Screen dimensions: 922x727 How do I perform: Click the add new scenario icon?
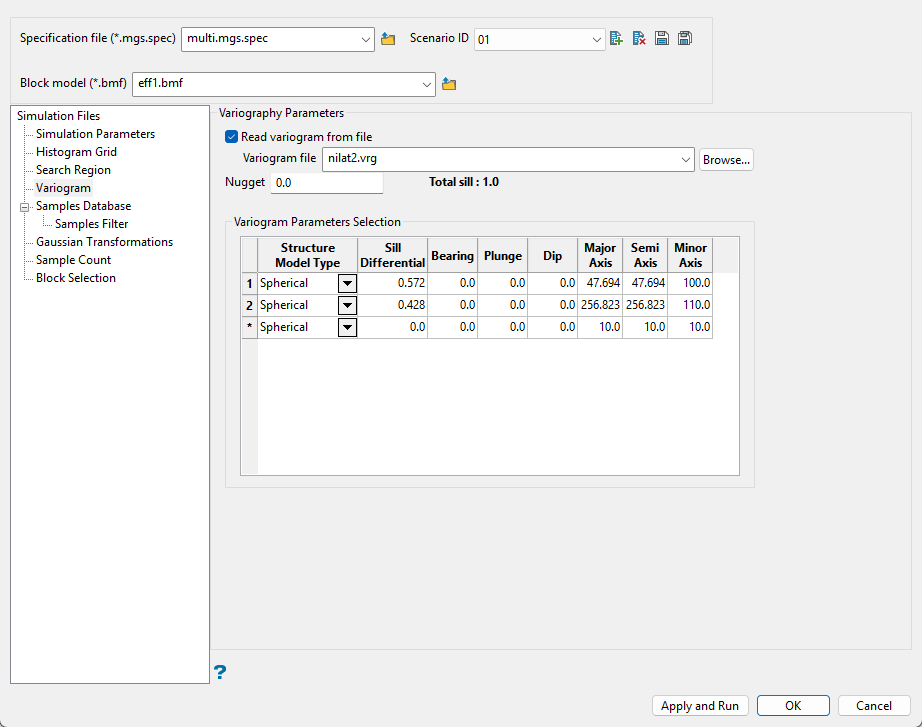pyautogui.click(x=616, y=39)
